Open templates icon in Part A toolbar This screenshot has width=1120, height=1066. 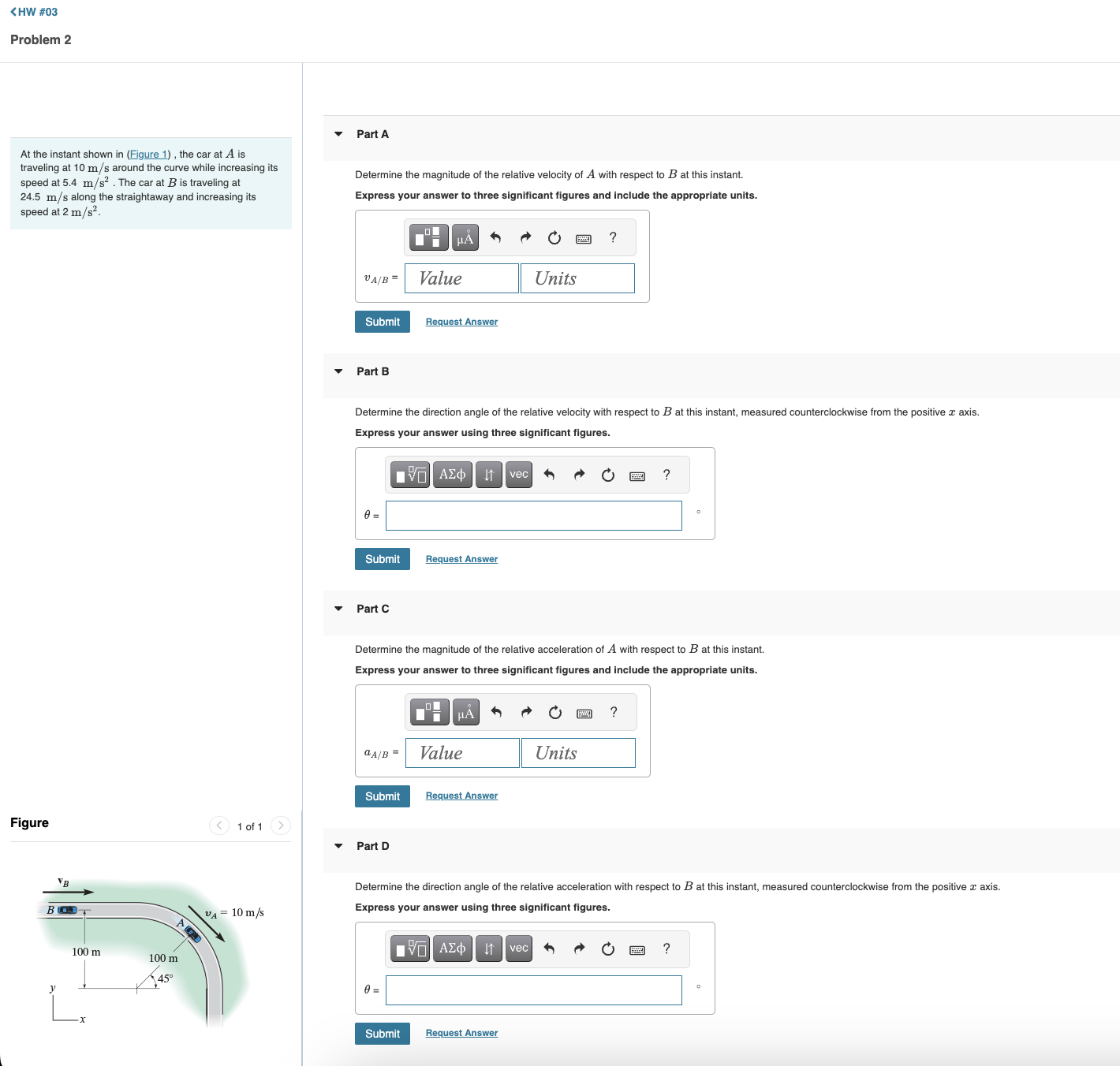429,237
